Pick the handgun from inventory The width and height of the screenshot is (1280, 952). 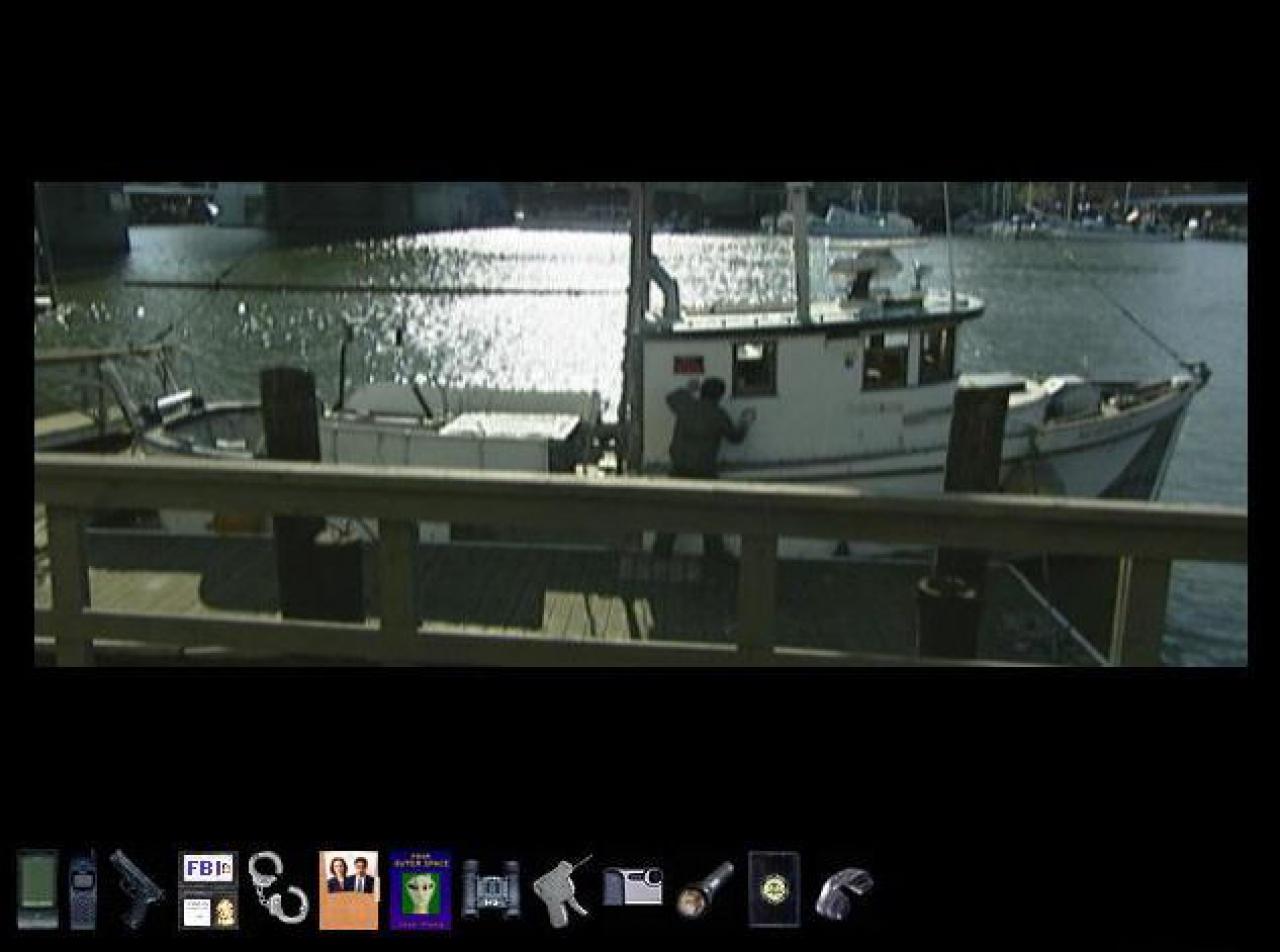point(136,888)
